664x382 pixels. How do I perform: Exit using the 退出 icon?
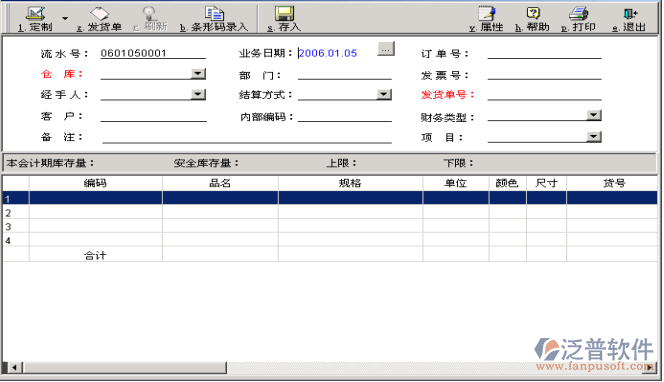pyautogui.click(x=630, y=14)
